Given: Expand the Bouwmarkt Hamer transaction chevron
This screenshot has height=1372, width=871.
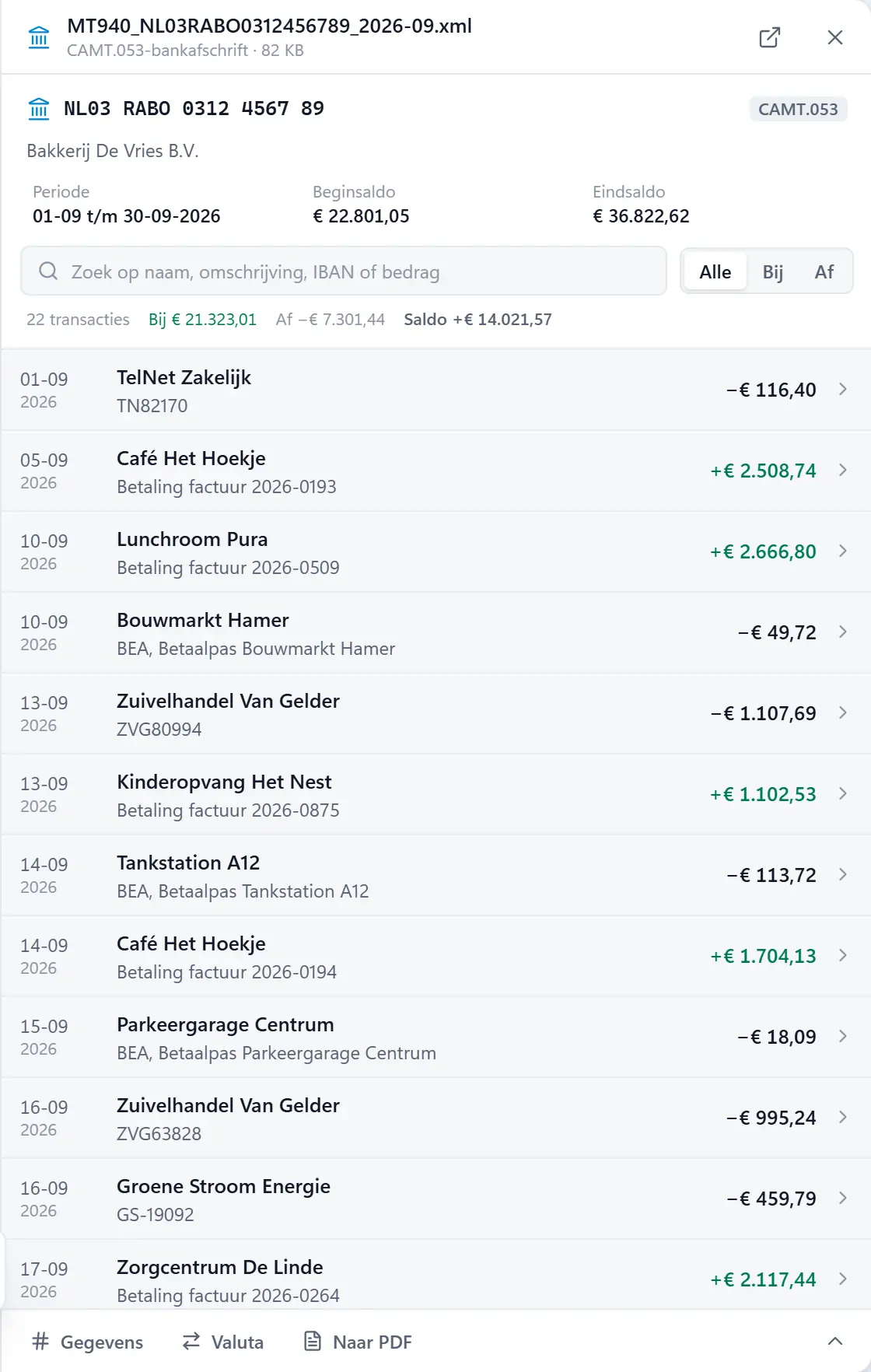Looking at the screenshot, I should 843,632.
